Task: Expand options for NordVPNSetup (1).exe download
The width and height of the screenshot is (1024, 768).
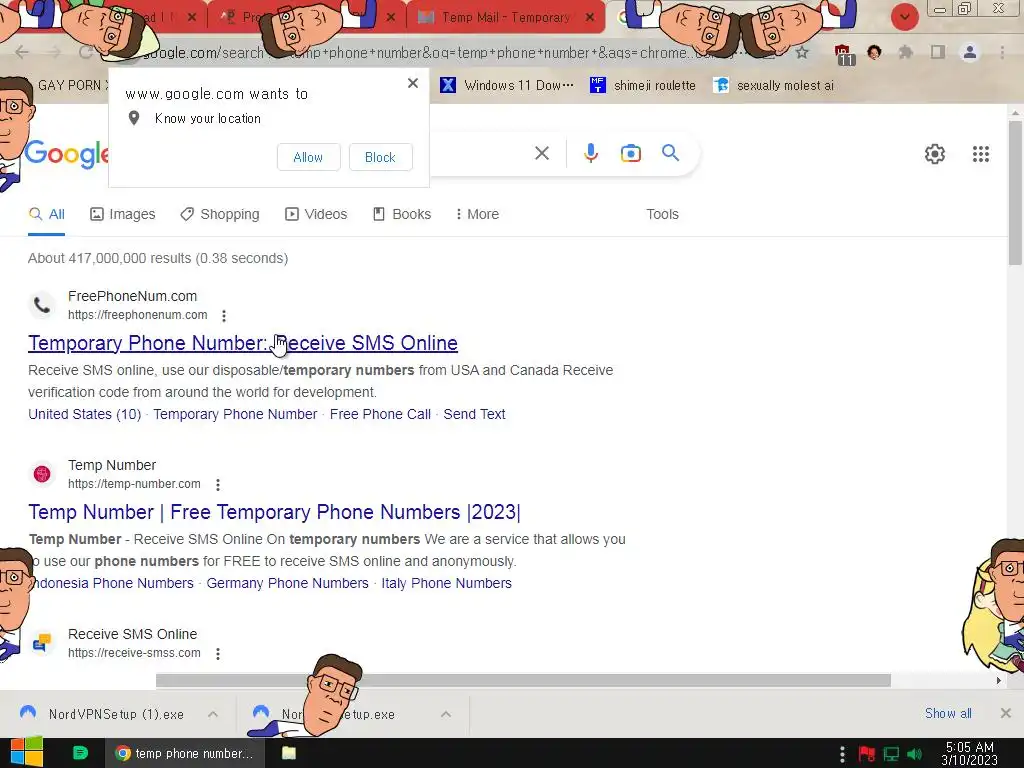Action: [x=213, y=714]
